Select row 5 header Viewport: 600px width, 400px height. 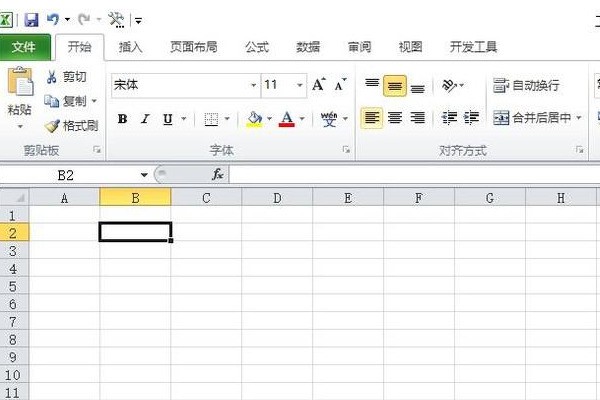click(x=14, y=286)
